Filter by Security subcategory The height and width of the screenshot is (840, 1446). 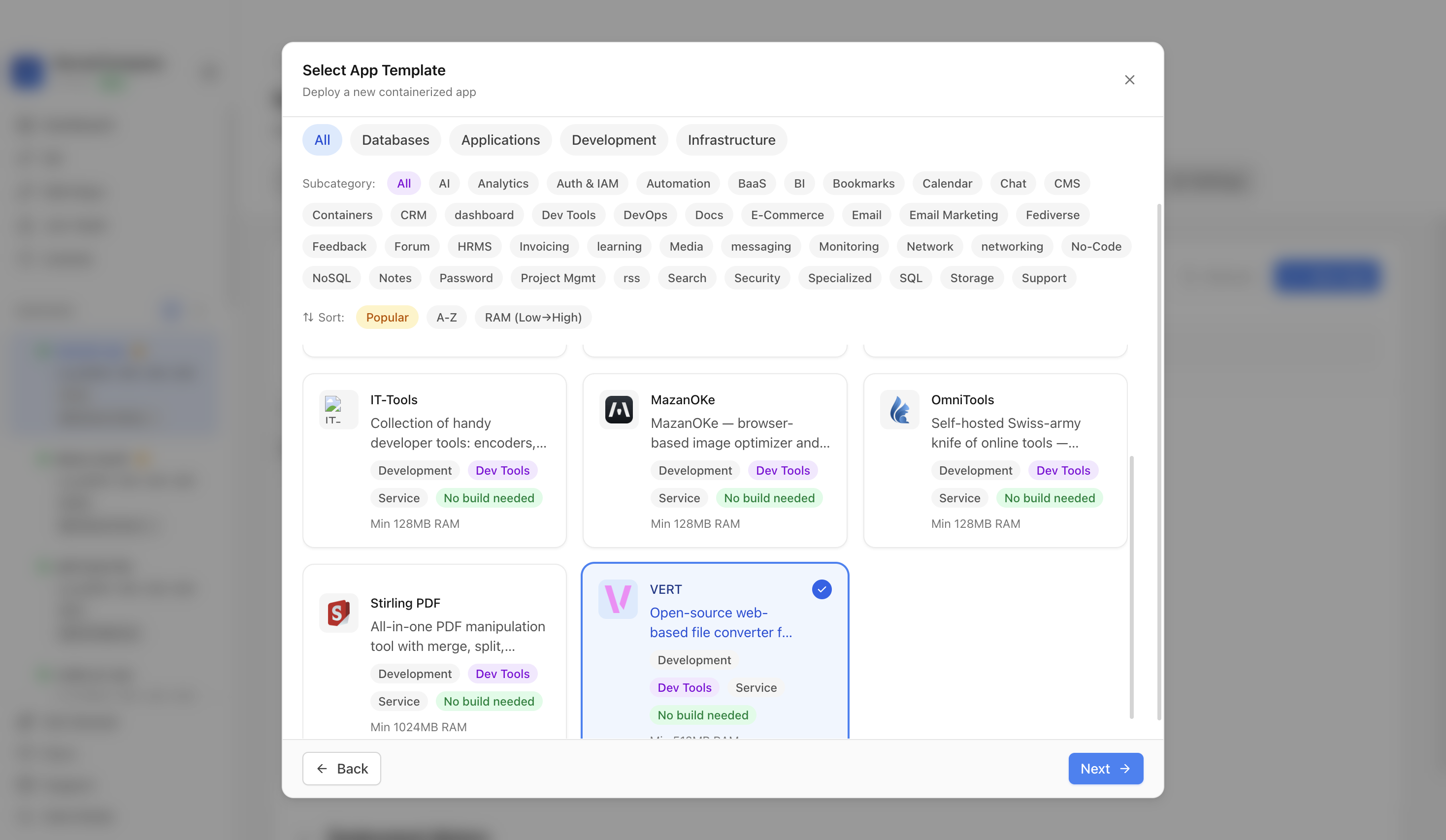[x=756, y=278]
